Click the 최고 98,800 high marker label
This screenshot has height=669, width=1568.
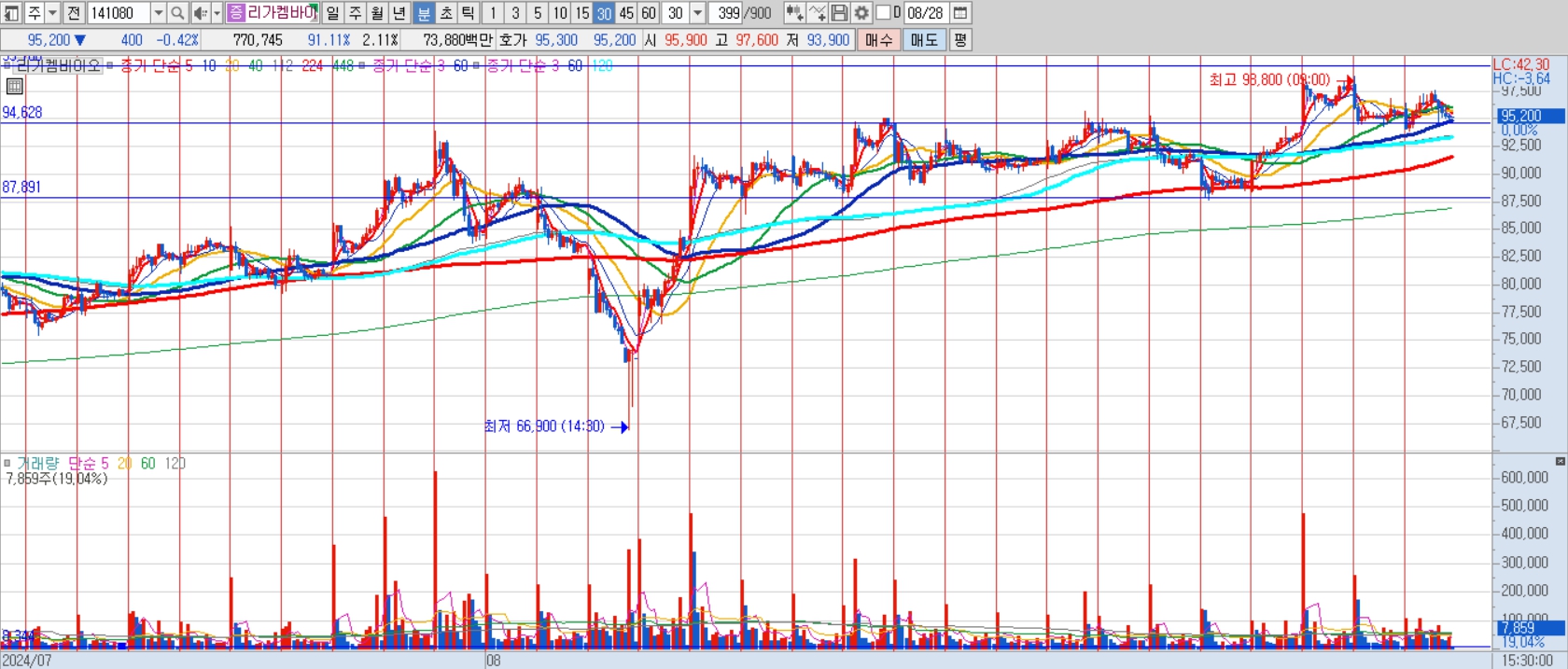(1269, 80)
